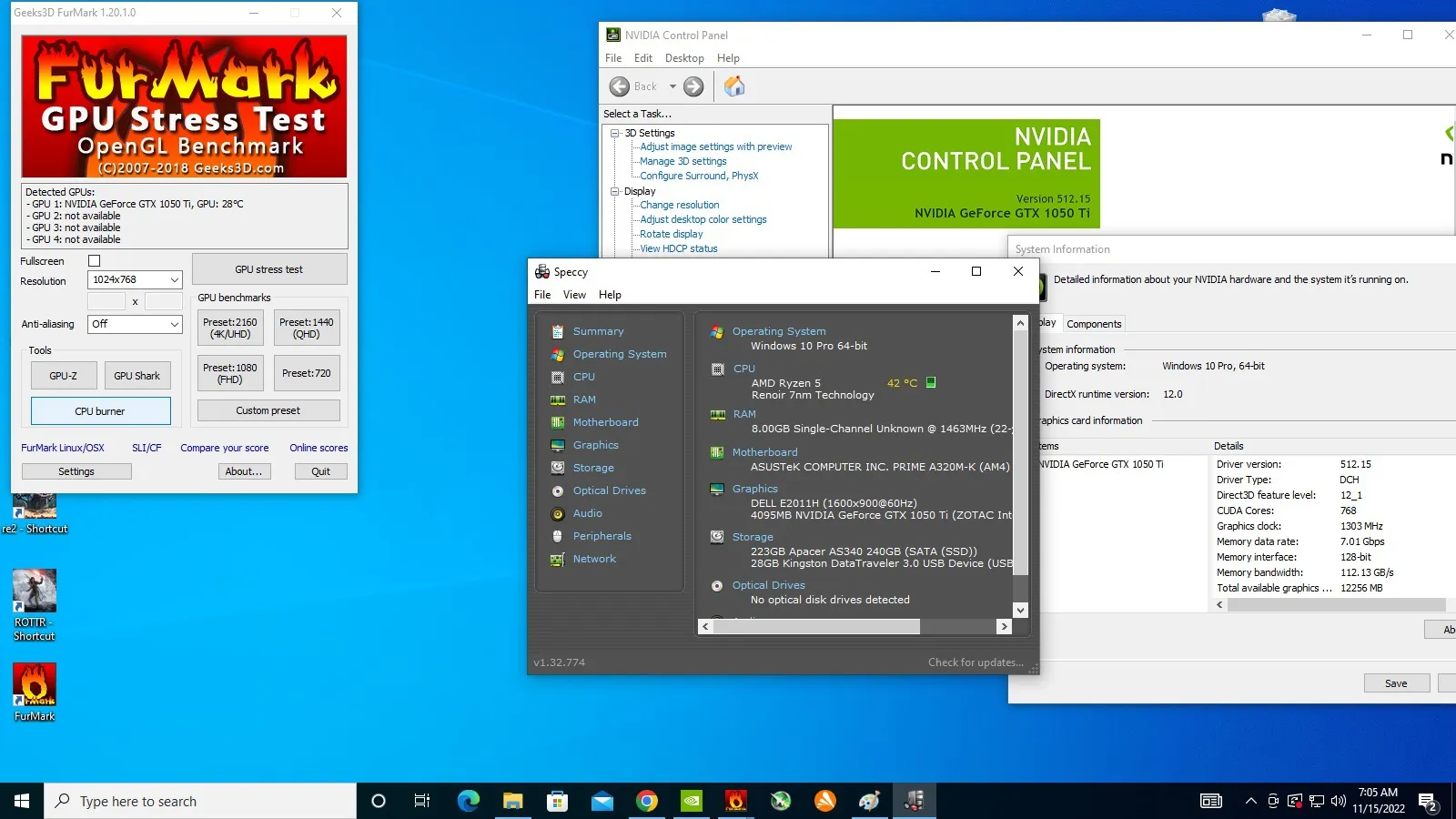
Task: Collapse the Display tree node
Action: point(615,191)
